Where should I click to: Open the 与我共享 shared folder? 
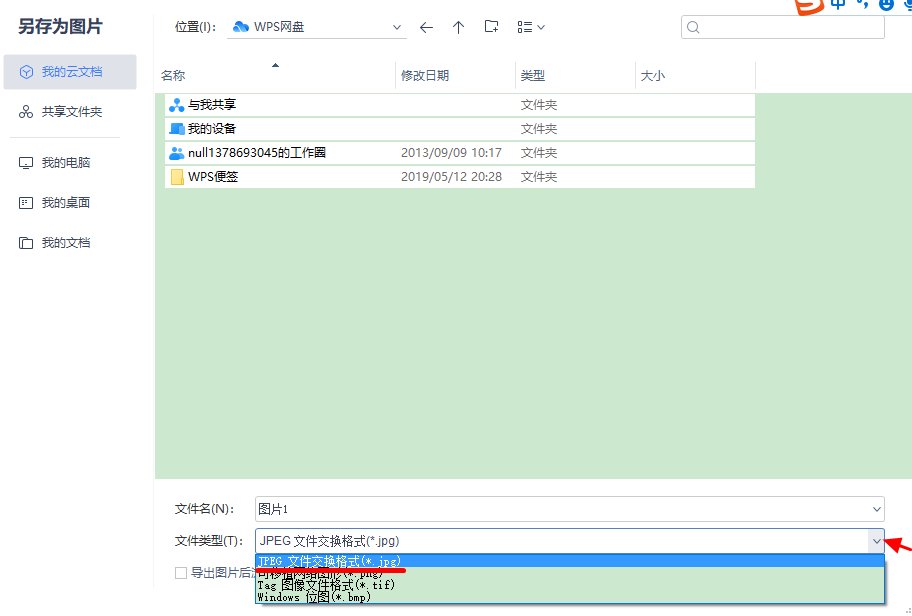click(x=210, y=105)
